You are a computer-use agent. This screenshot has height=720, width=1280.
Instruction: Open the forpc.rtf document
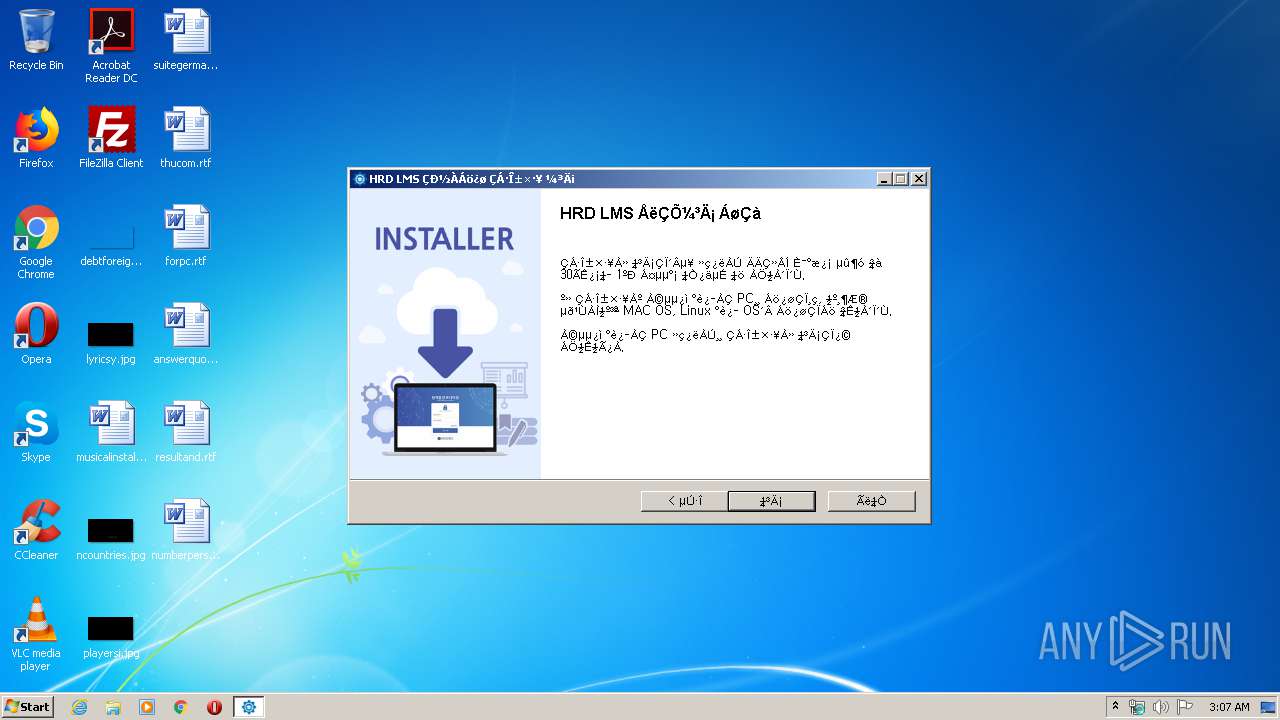(186, 236)
